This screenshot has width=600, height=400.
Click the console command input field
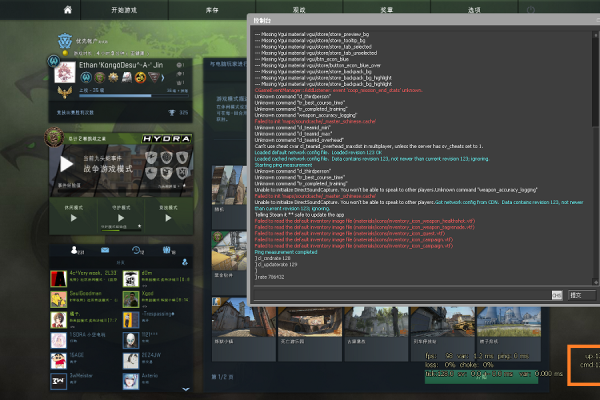point(402,295)
